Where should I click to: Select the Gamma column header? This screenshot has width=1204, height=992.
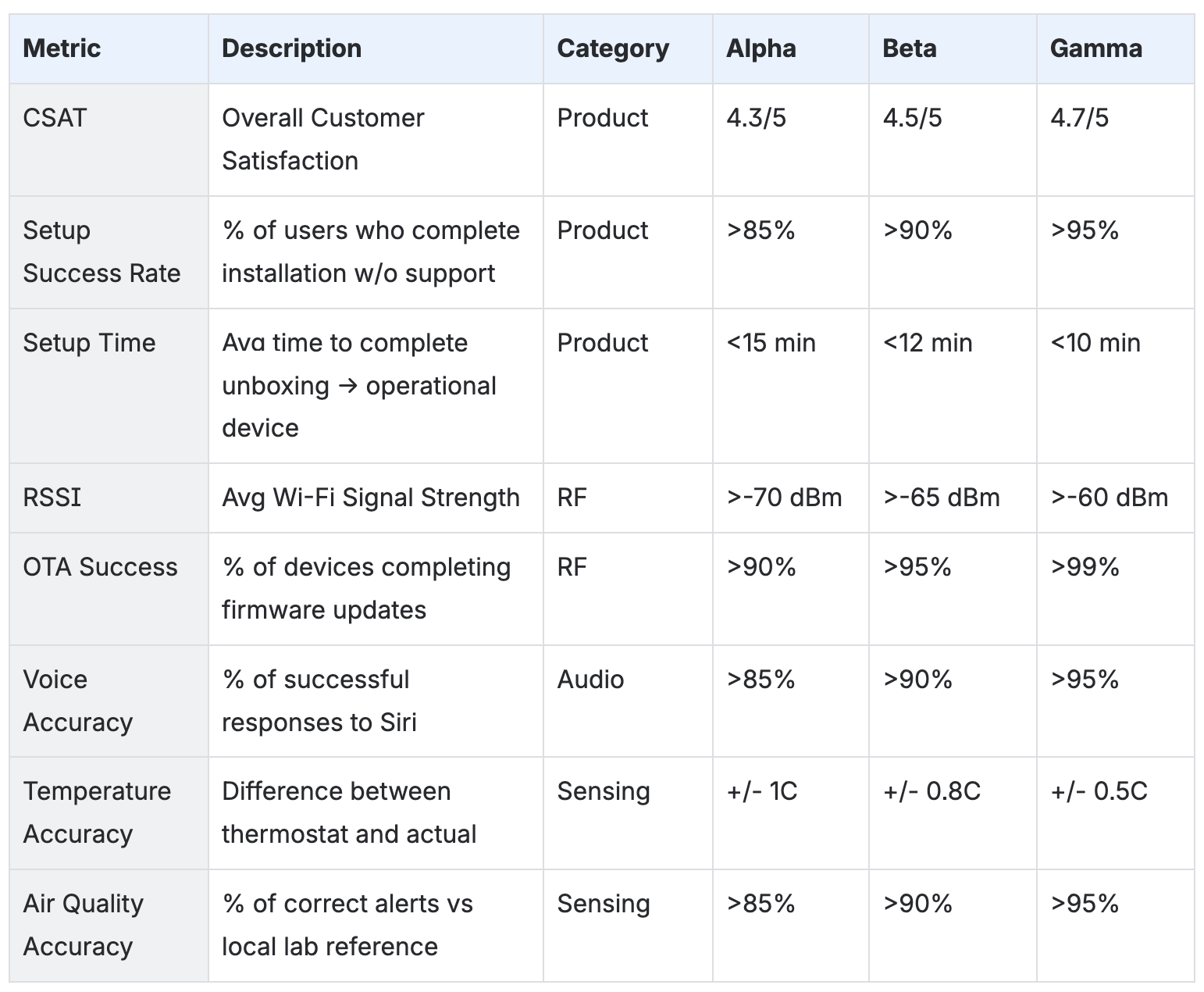coord(1095,48)
